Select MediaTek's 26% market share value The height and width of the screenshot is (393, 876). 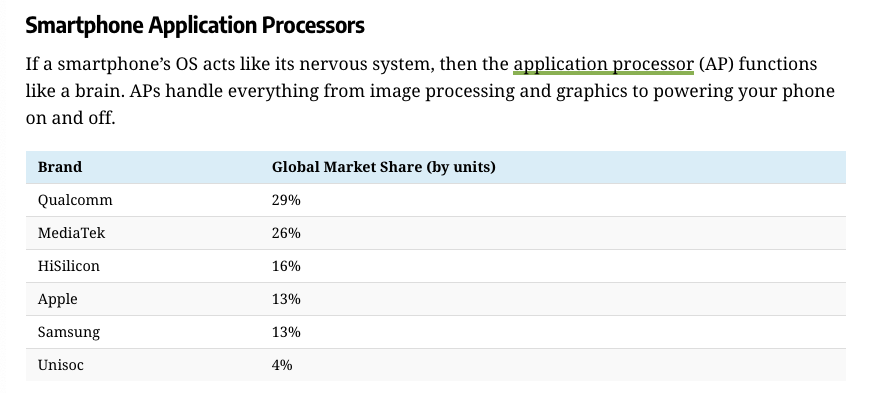(286, 233)
